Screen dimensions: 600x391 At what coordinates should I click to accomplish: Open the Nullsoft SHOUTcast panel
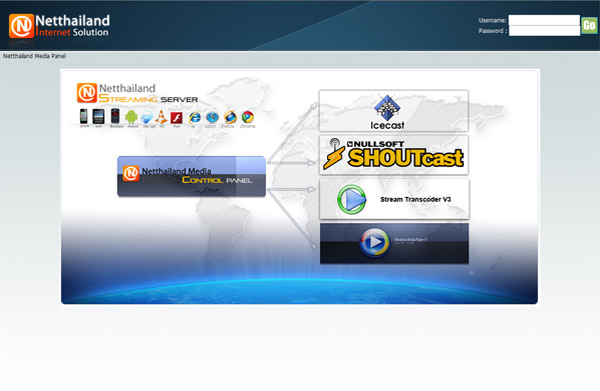[x=394, y=155]
